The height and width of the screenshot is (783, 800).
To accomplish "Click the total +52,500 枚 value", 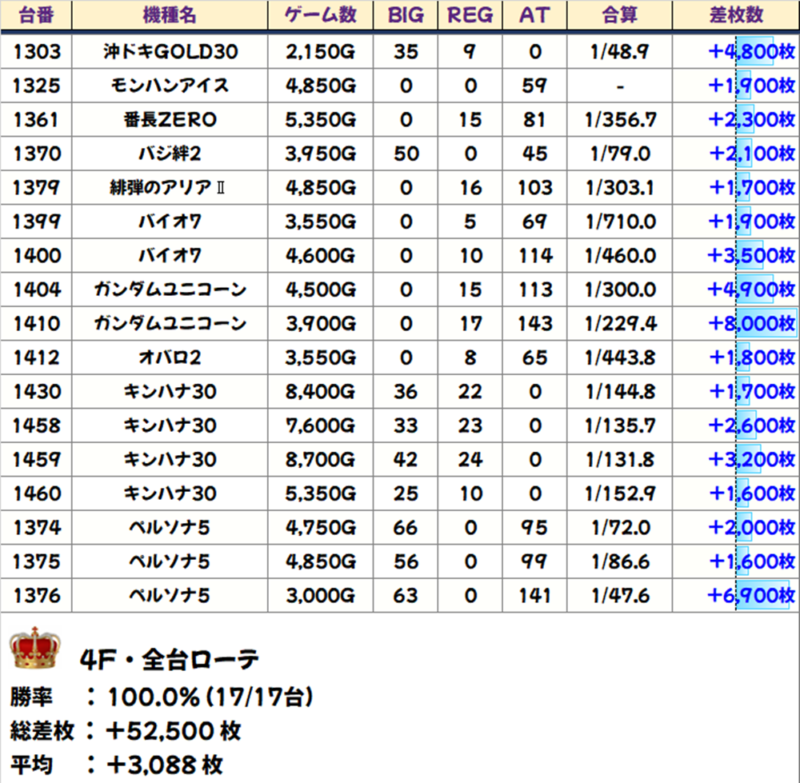I will point(173,731).
